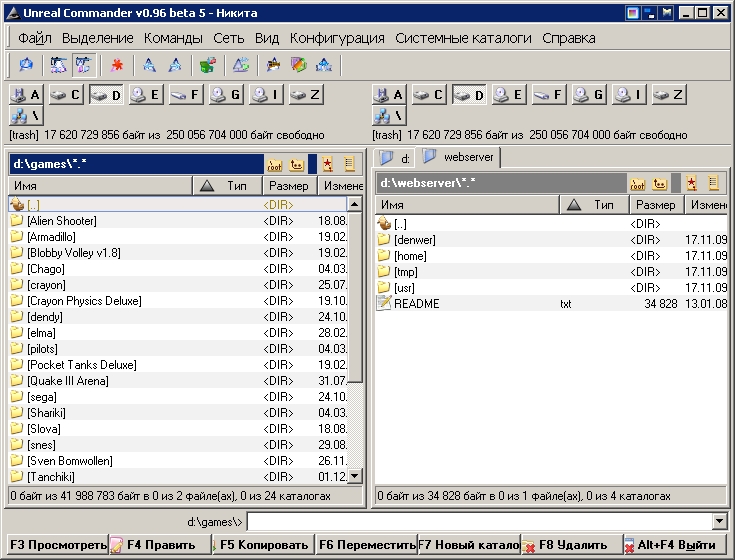Open the Системные каталоги menu
735x560 pixels.
click(x=463, y=38)
